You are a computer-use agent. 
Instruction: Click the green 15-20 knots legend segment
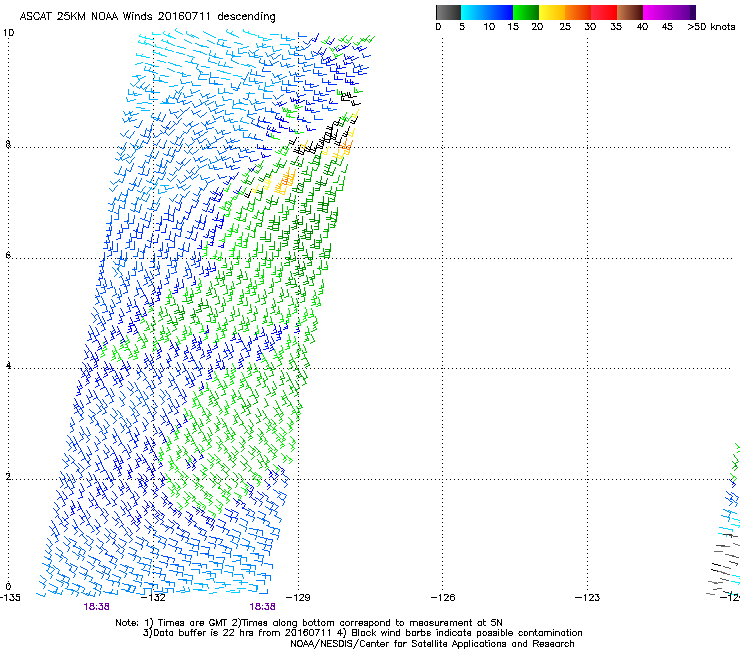coord(526,12)
